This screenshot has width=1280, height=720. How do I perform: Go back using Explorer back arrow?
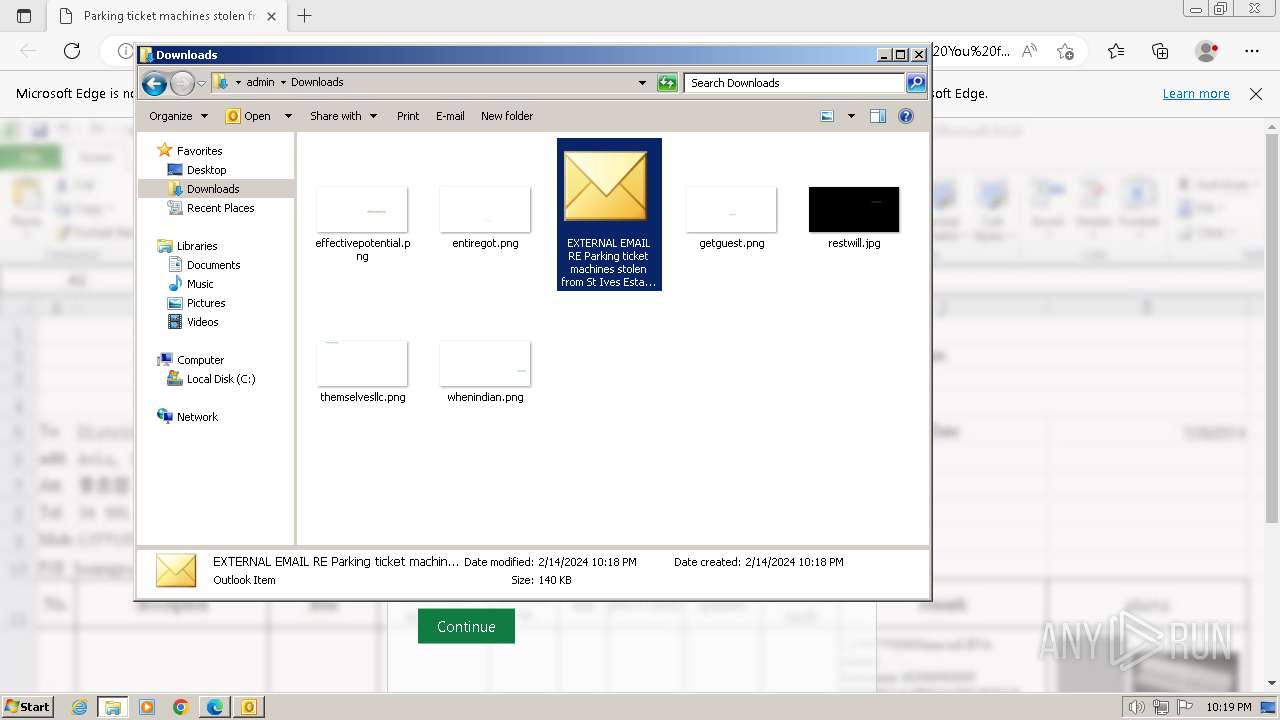[154, 83]
